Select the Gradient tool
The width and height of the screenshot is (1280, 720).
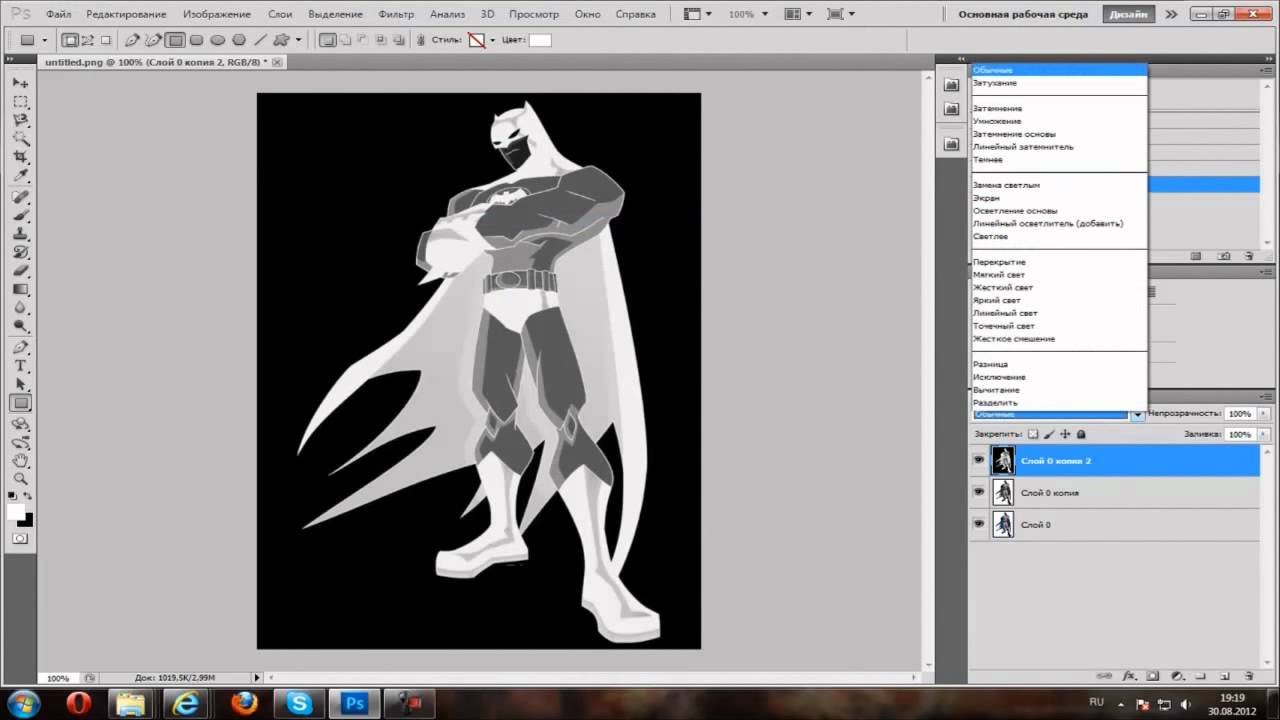point(20,290)
